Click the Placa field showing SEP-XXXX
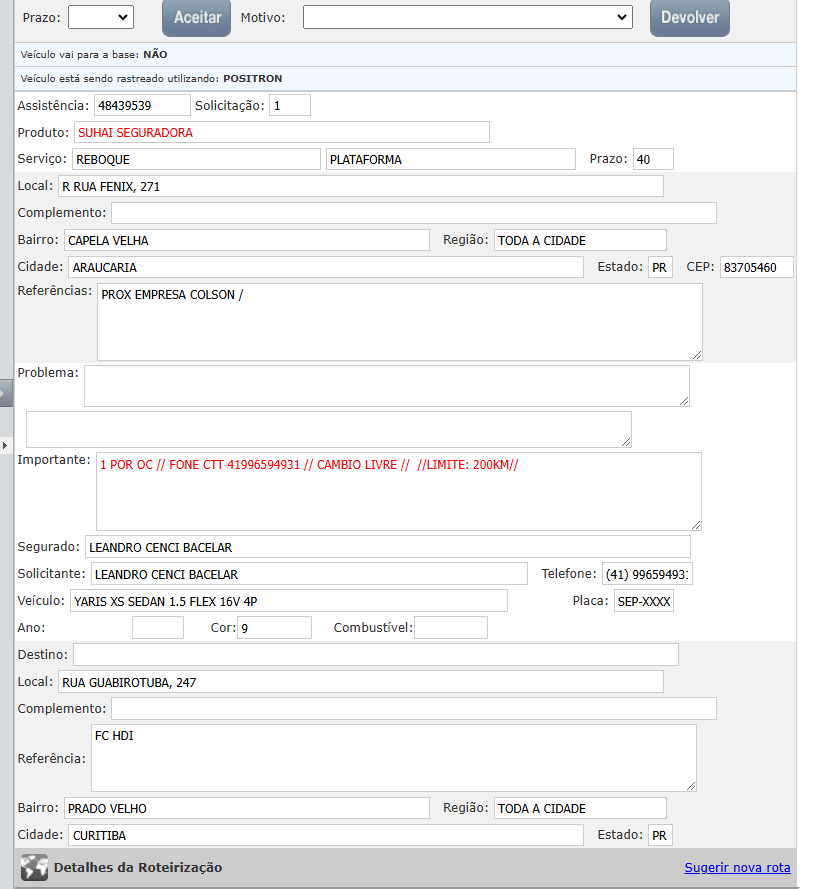The width and height of the screenshot is (819, 889). (x=643, y=601)
